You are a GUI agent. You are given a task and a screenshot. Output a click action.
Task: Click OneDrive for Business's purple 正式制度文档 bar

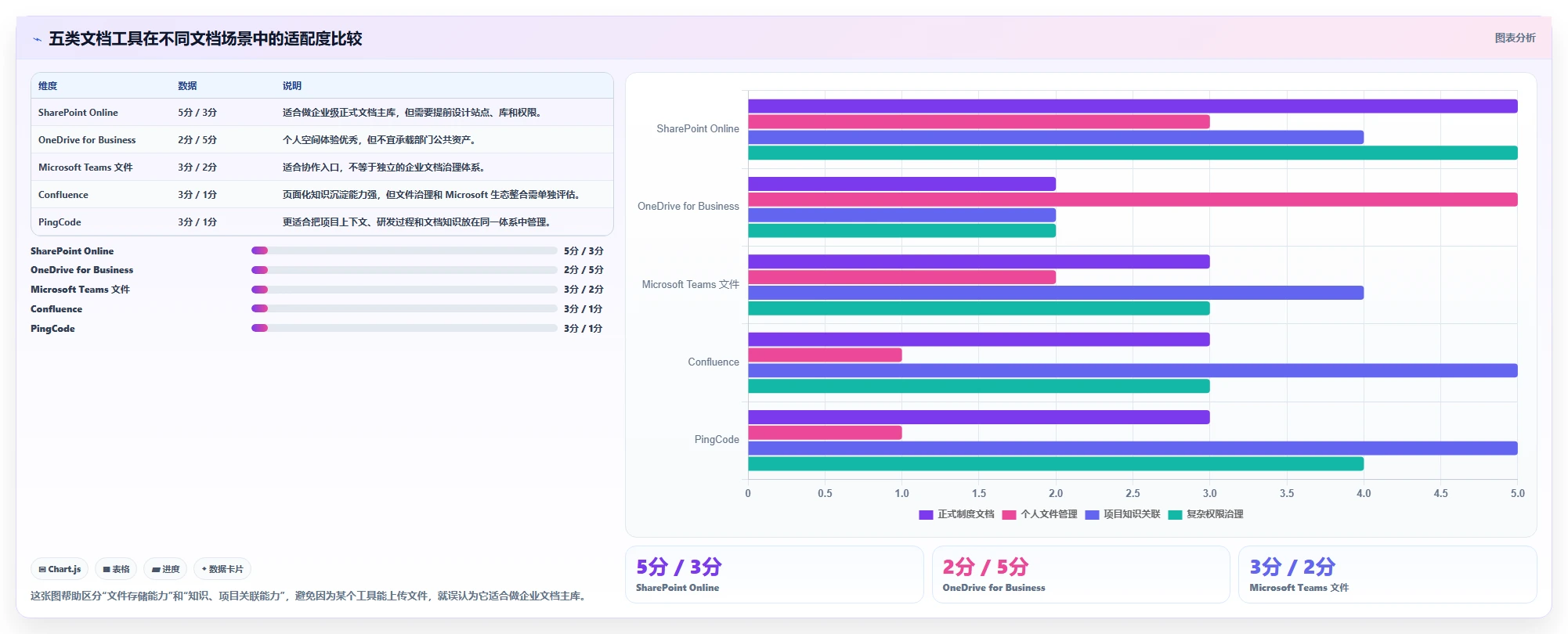902,184
